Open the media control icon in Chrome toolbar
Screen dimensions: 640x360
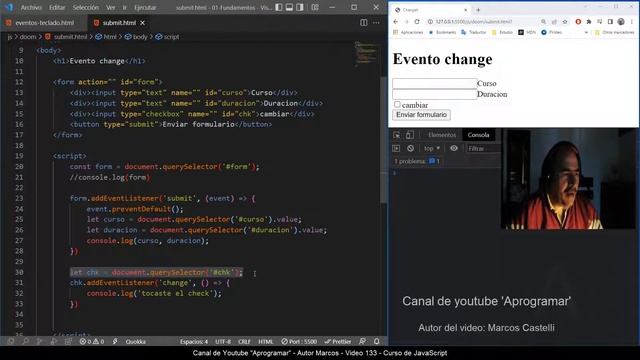tap(600, 22)
